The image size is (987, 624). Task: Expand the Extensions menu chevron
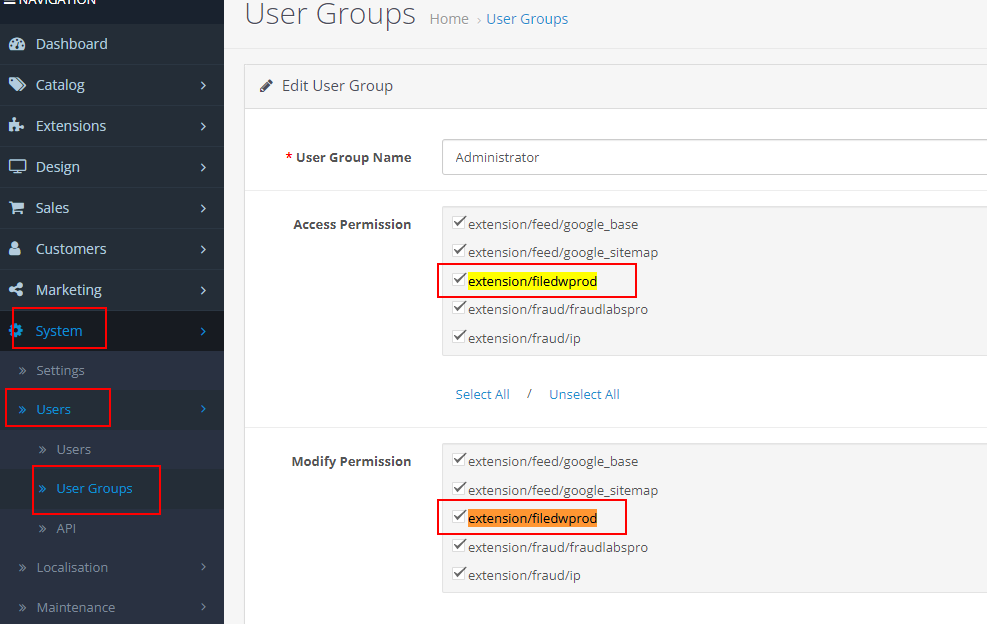pyautogui.click(x=204, y=126)
